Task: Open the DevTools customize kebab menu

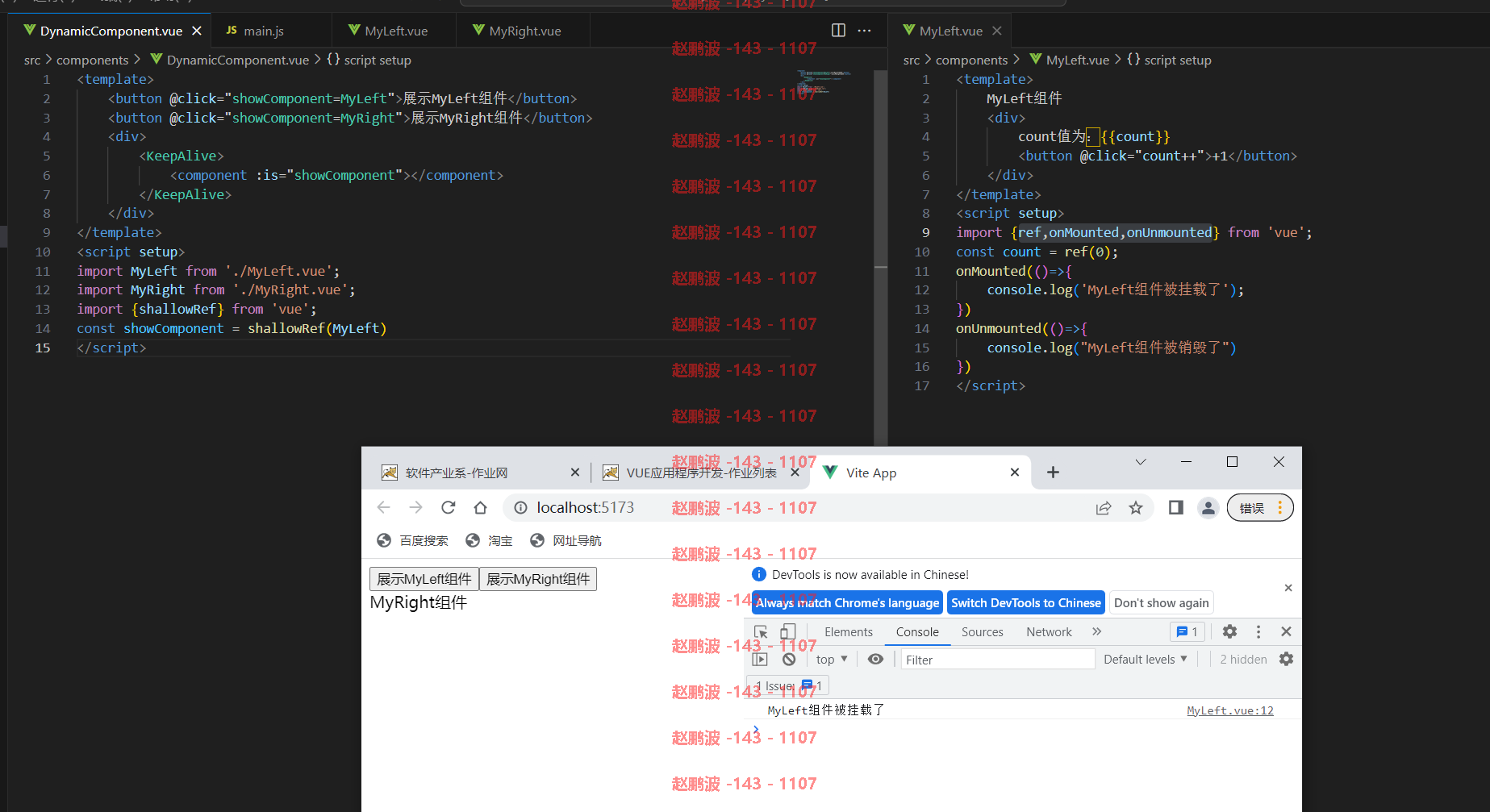Action: [x=1258, y=631]
